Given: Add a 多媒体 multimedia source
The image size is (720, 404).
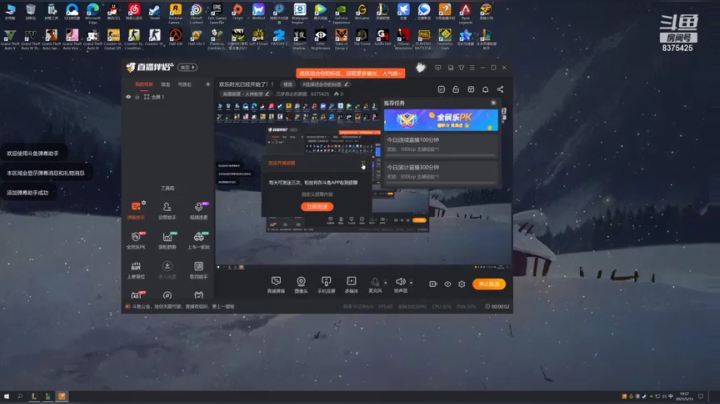Looking at the screenshot, I should click(351, 285).
